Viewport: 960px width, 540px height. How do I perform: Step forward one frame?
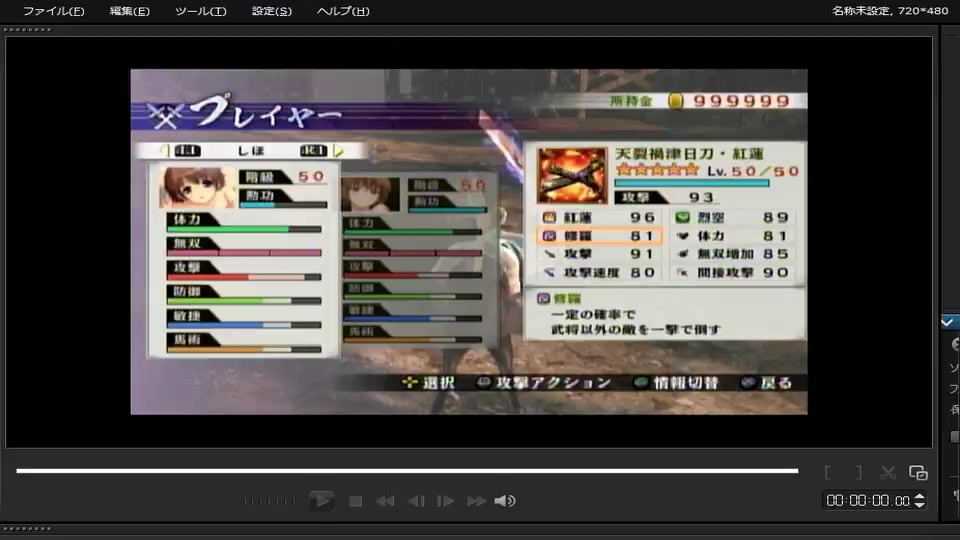tap(445, 501)
